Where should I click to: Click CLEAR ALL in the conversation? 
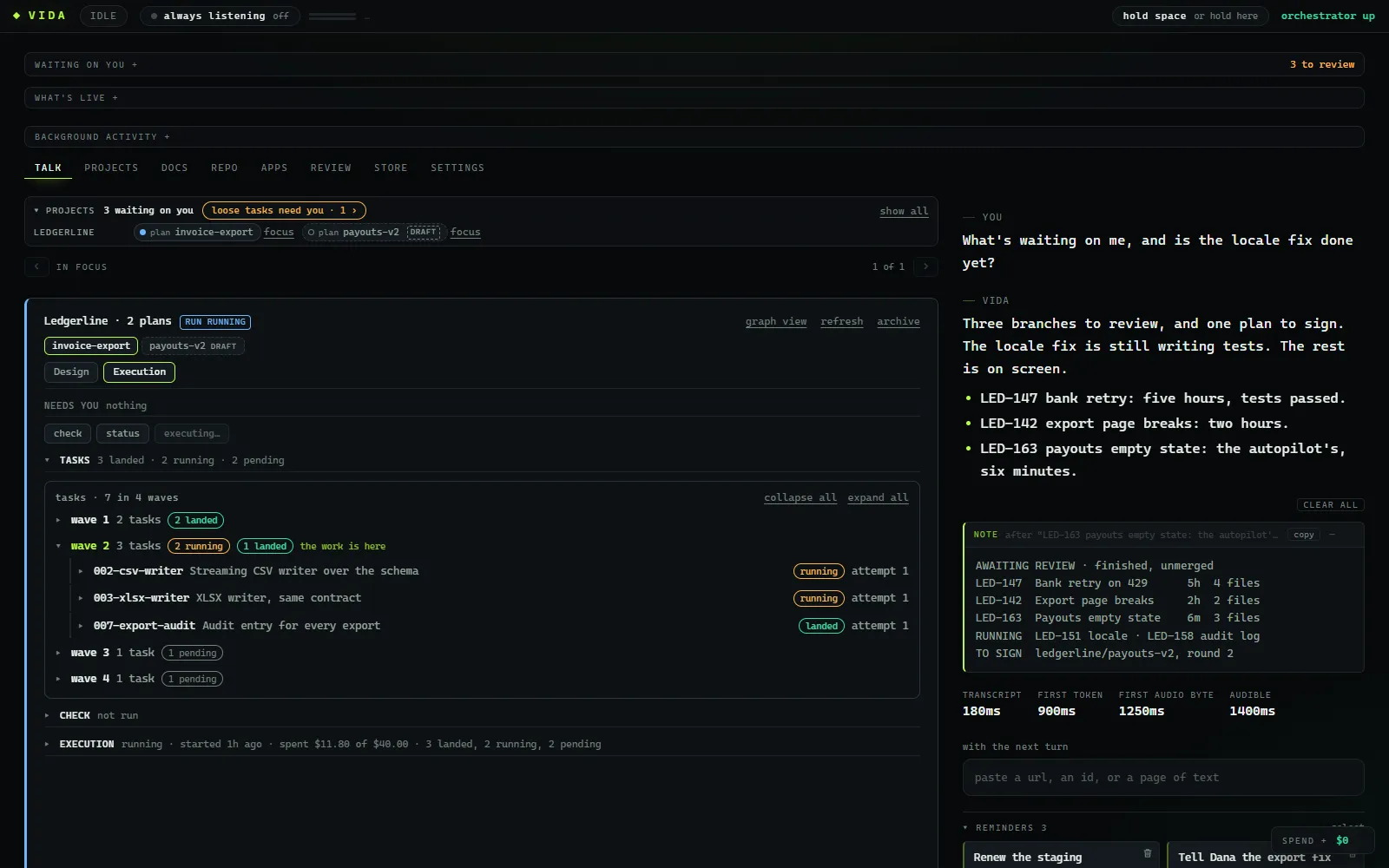(1330, 505)
